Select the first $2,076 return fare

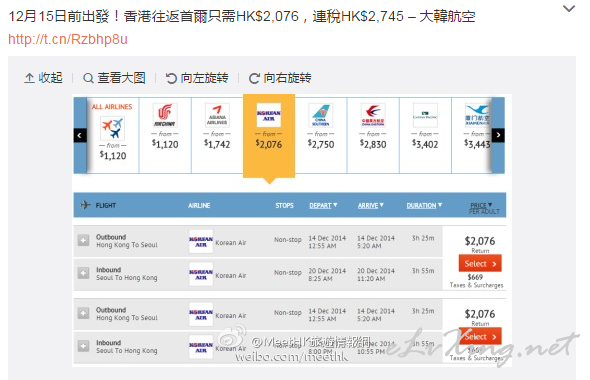480,263
